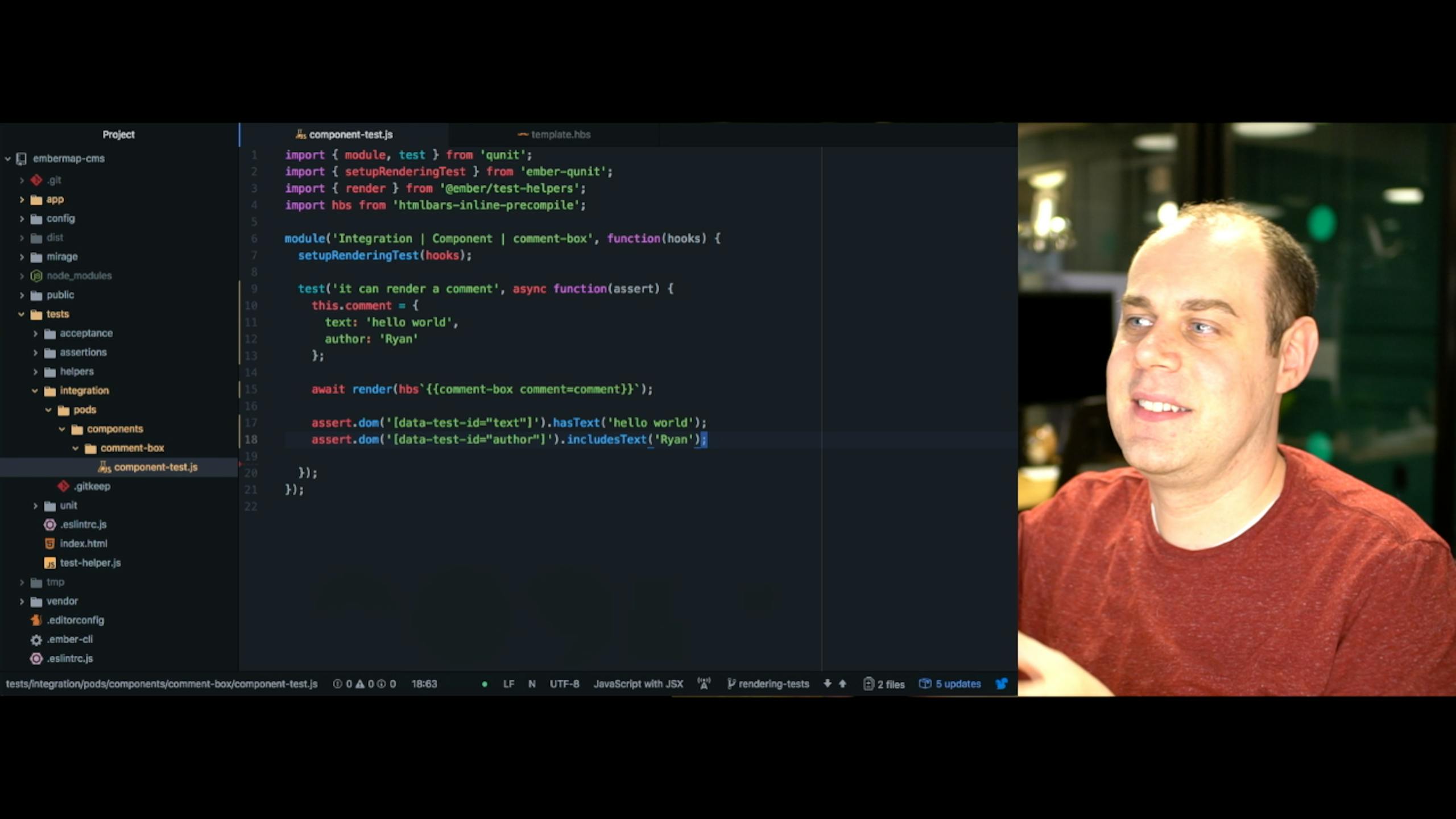
Task: Click the teletype broadcast icon in status bar
Action: [x=704, y=684]
